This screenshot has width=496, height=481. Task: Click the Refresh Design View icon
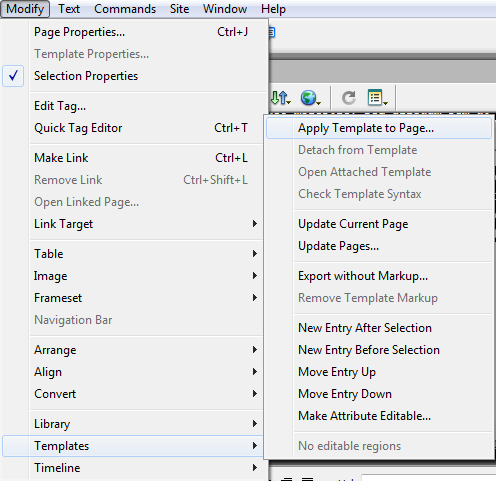click(349, 98)
